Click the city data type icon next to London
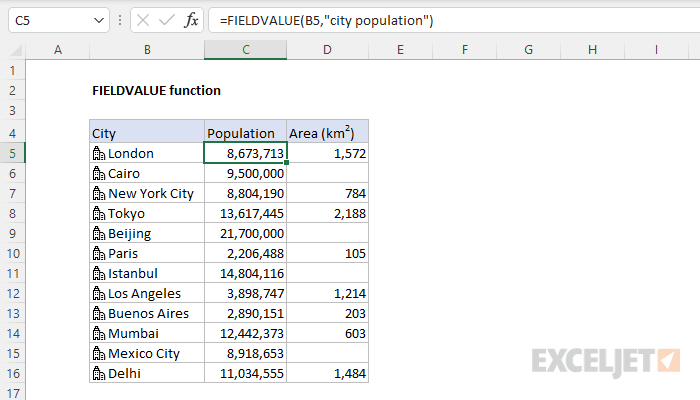The width and height of the screenshot is (700, 400). pyautogui.click(x=99, y=153)
